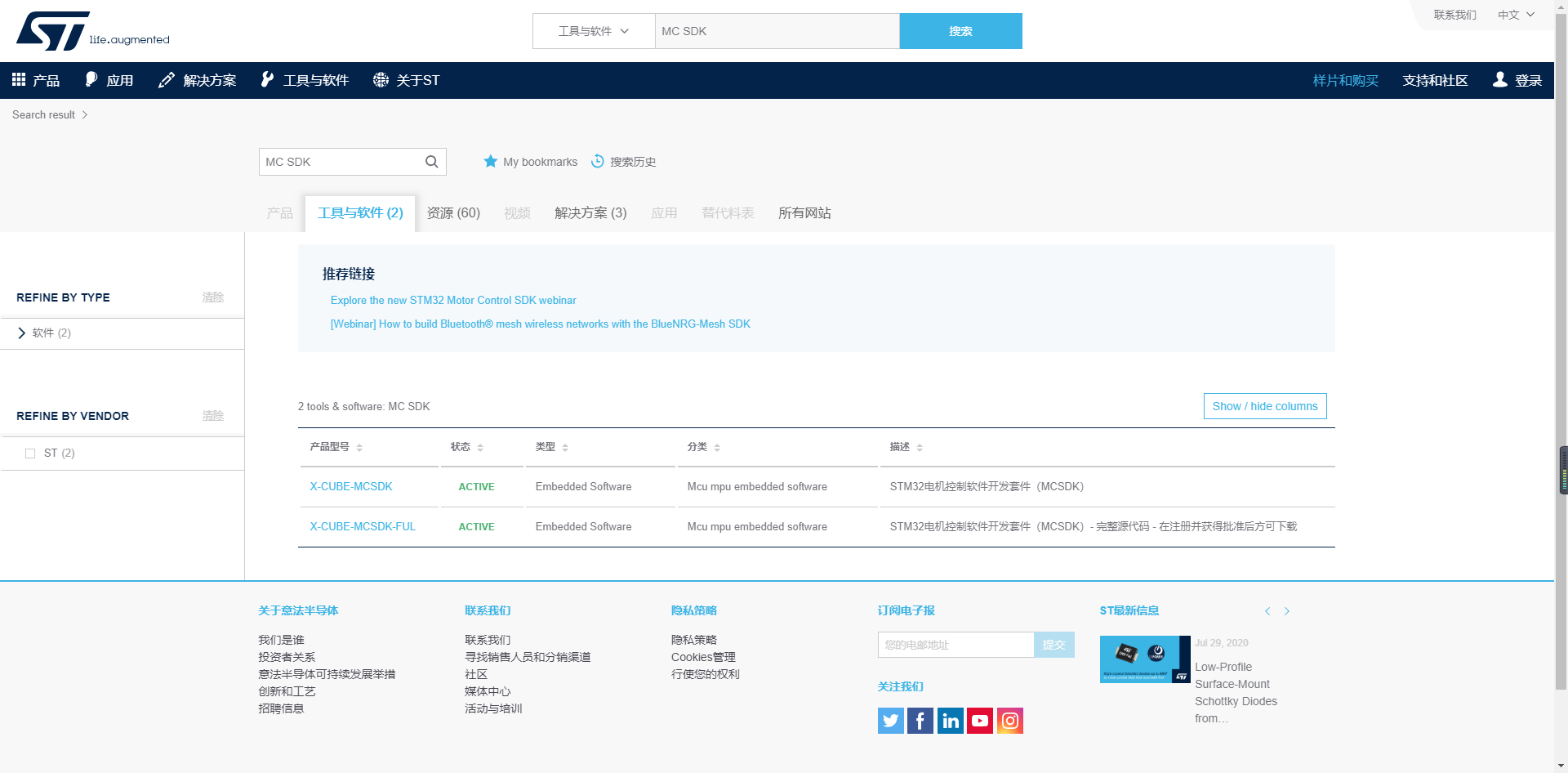Screen dimensions: 1568x773
Task: Open 支持和社区
Action: (x=1435, y=80)
